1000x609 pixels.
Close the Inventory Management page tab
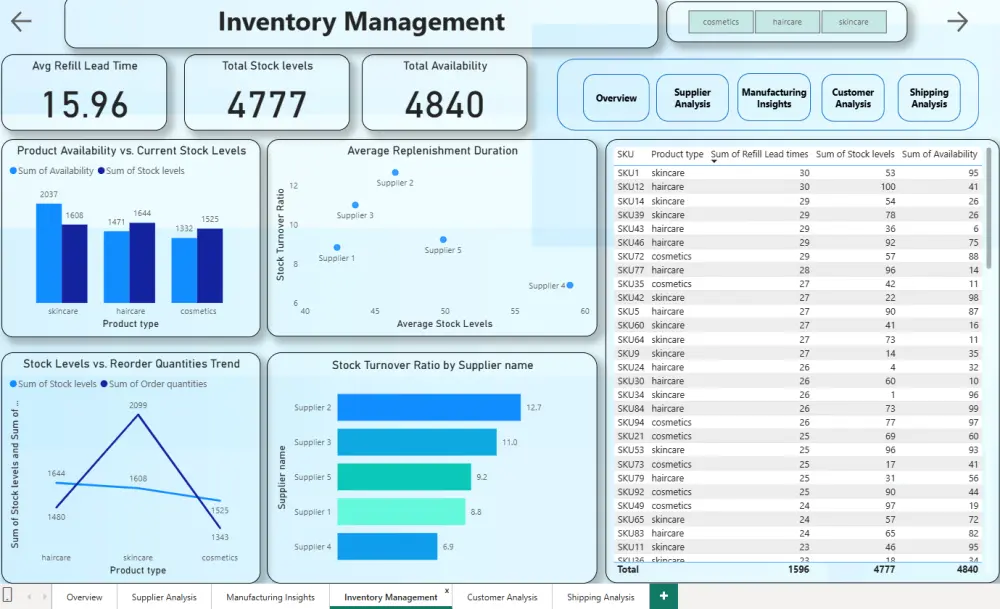tap(447, 591)
